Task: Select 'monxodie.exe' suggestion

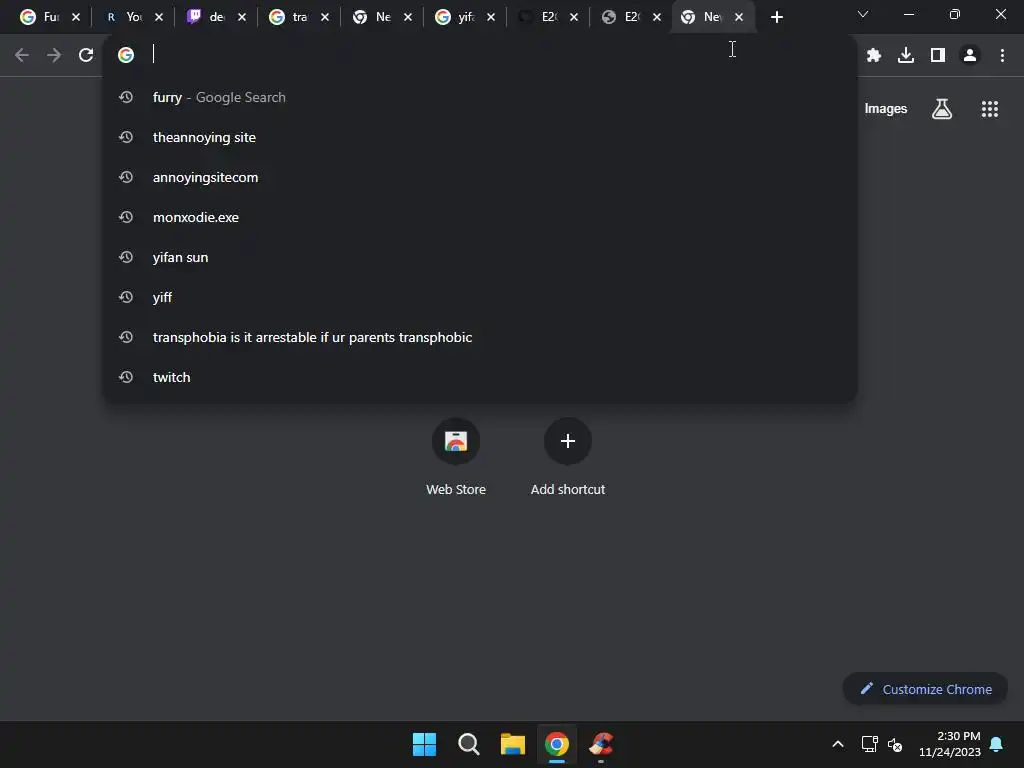Action: 480,217
